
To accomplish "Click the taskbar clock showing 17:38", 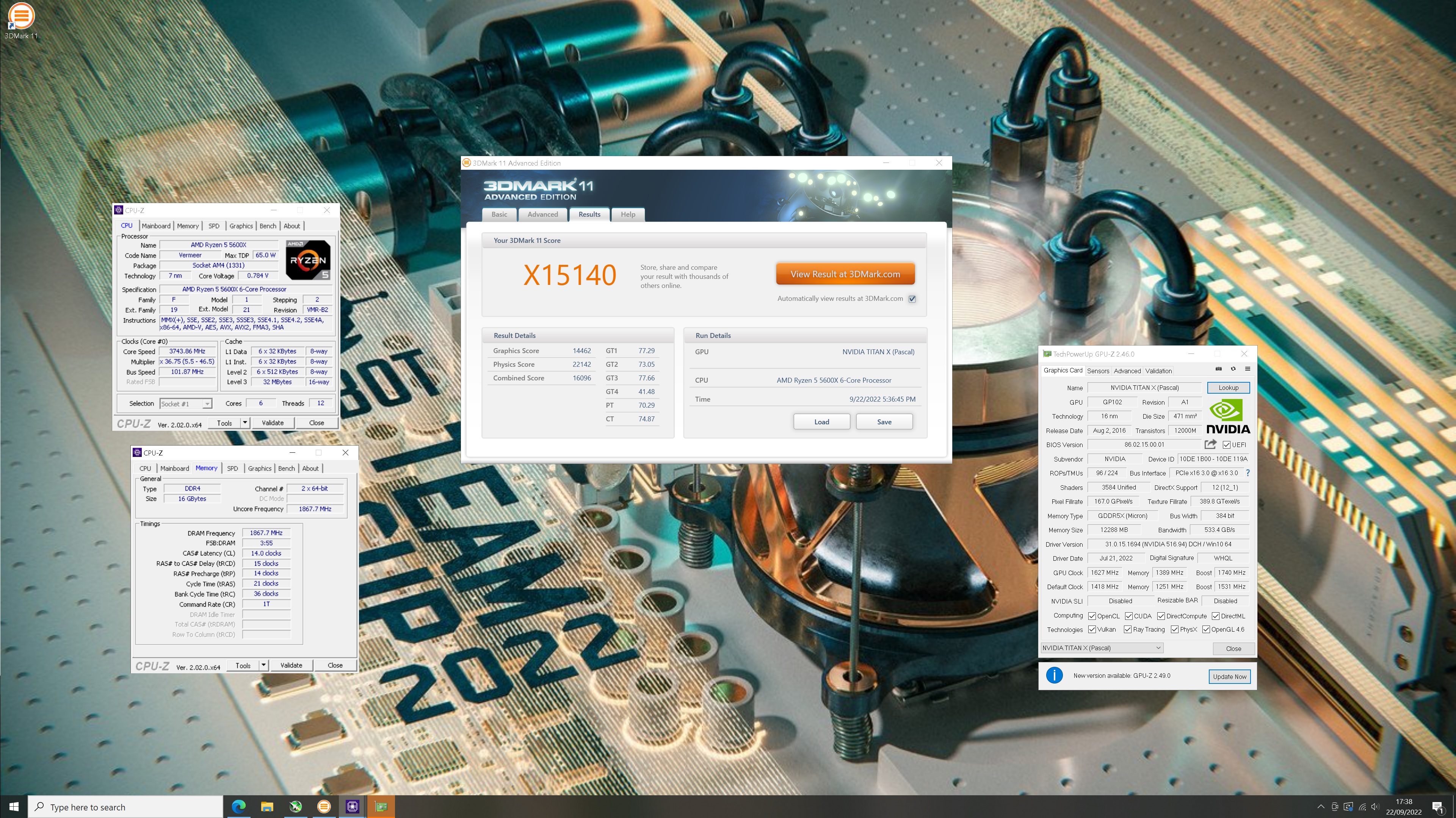I will click(x=1403, y=806).
